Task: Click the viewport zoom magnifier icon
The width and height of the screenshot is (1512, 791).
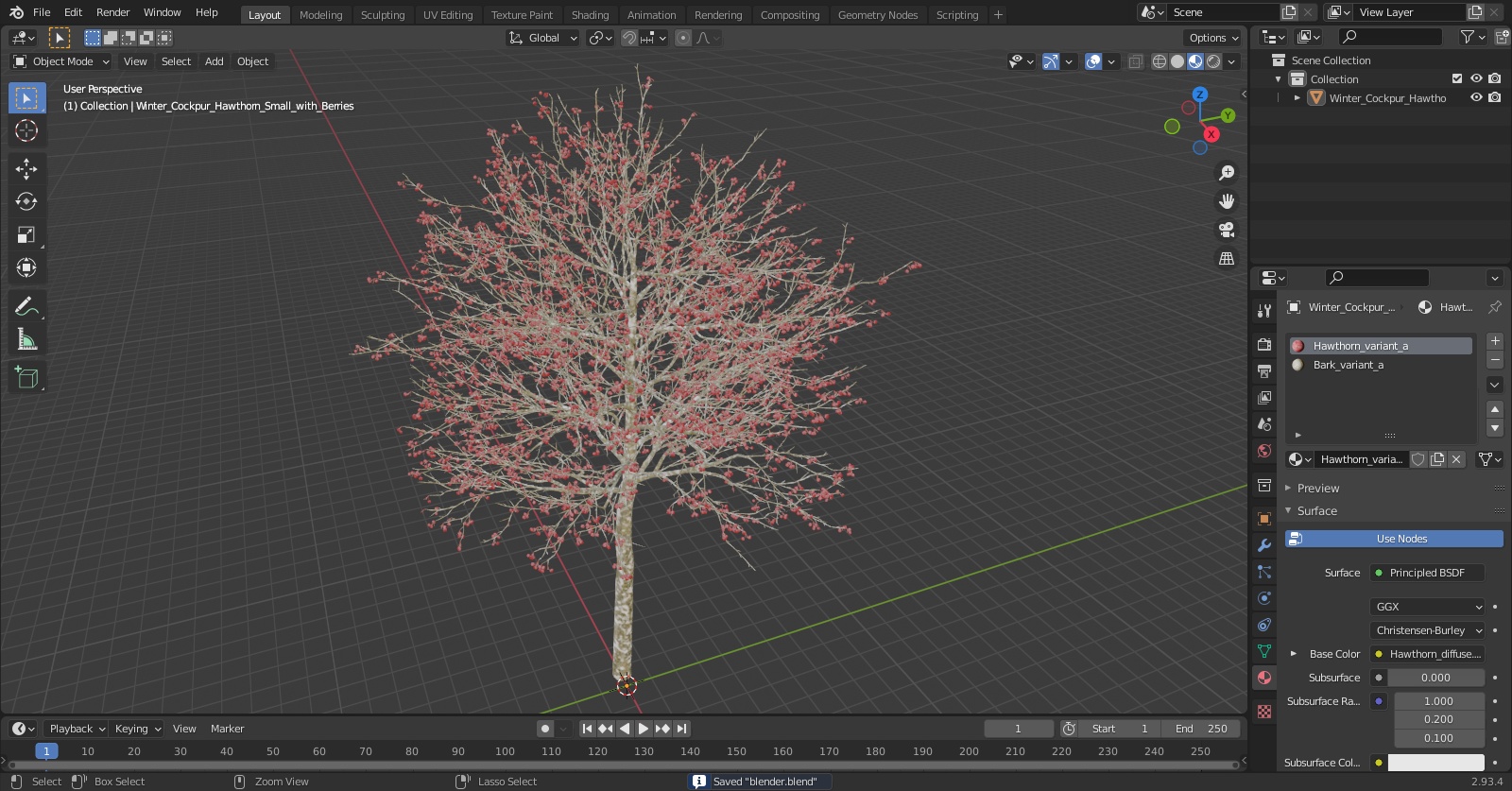Action: (1227, 173)
